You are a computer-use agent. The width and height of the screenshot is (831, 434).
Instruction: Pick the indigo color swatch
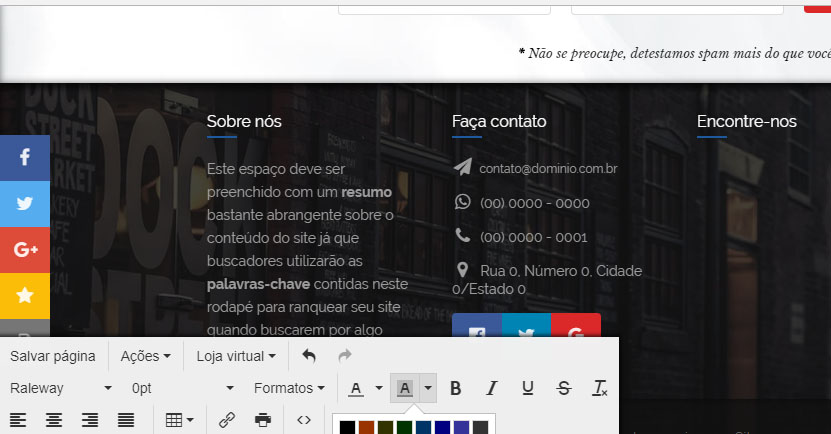462,428
